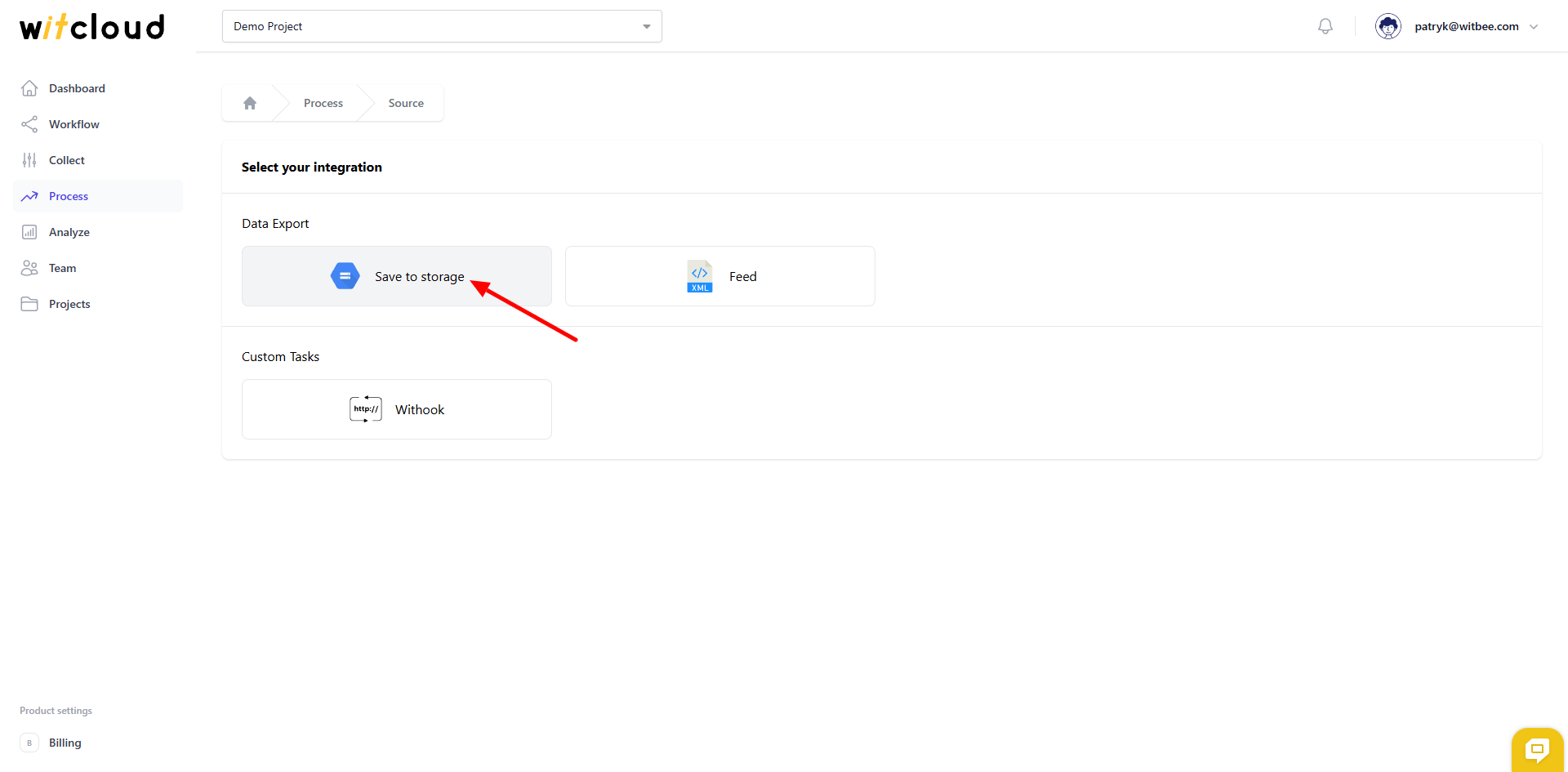
Task: Open the XML Feed integration icon
Action: click(x=699, y=276)
